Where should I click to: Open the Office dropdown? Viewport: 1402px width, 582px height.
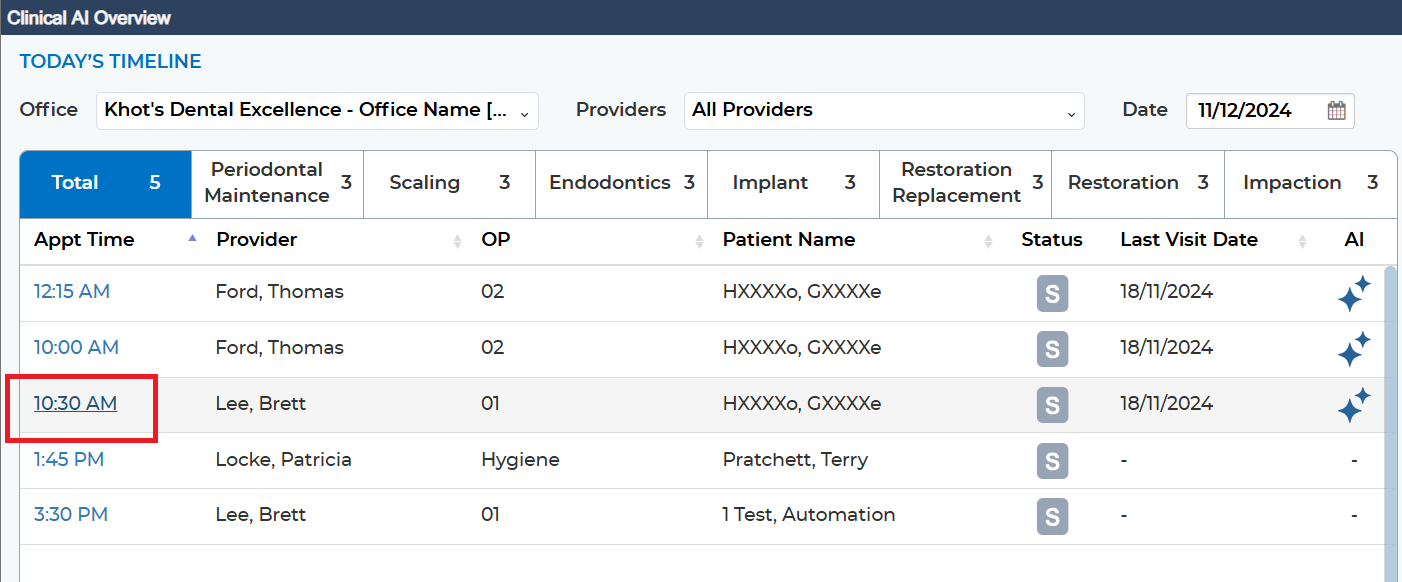tap(318, 111)
